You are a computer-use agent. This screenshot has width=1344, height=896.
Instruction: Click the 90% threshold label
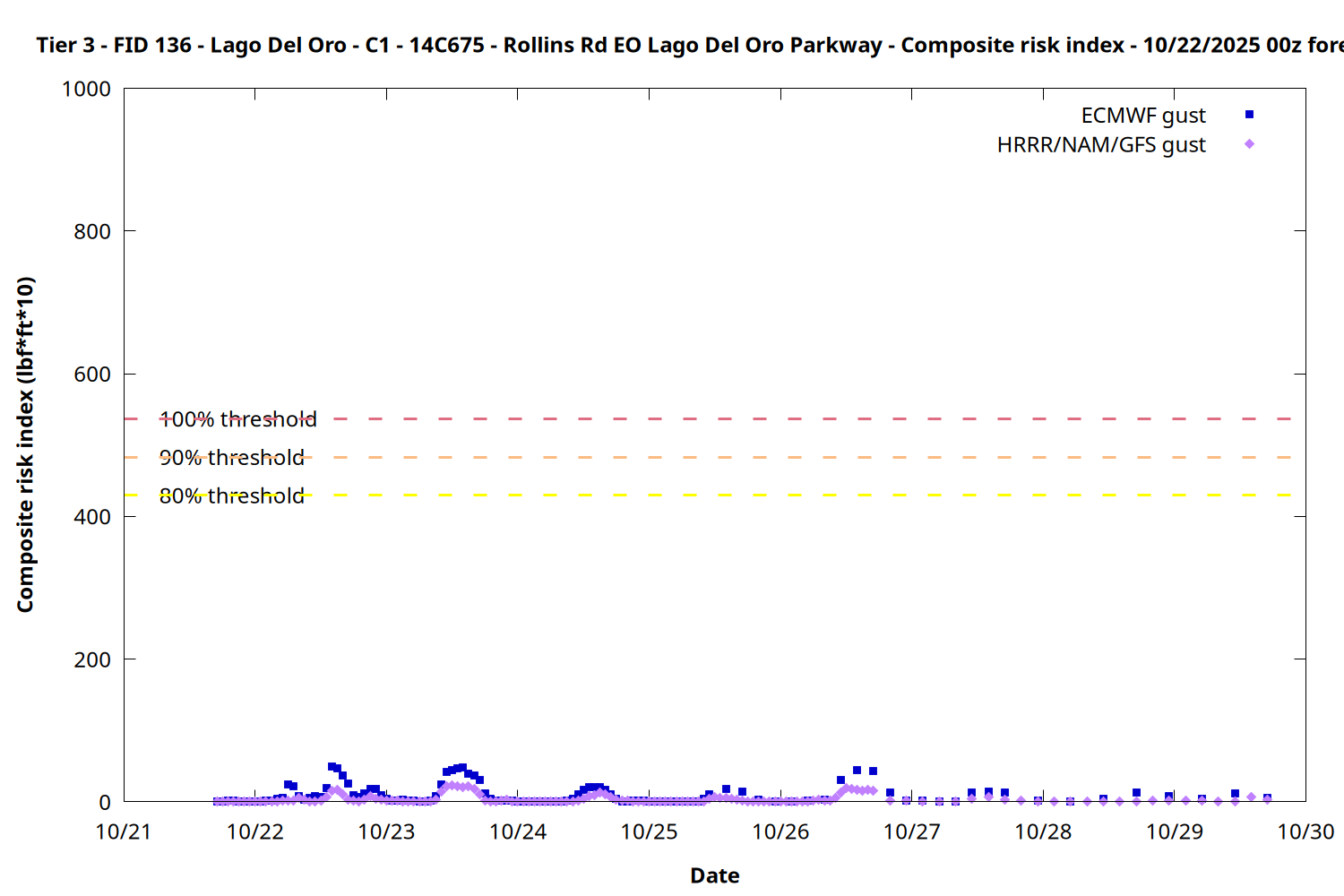tap(231, 458)
